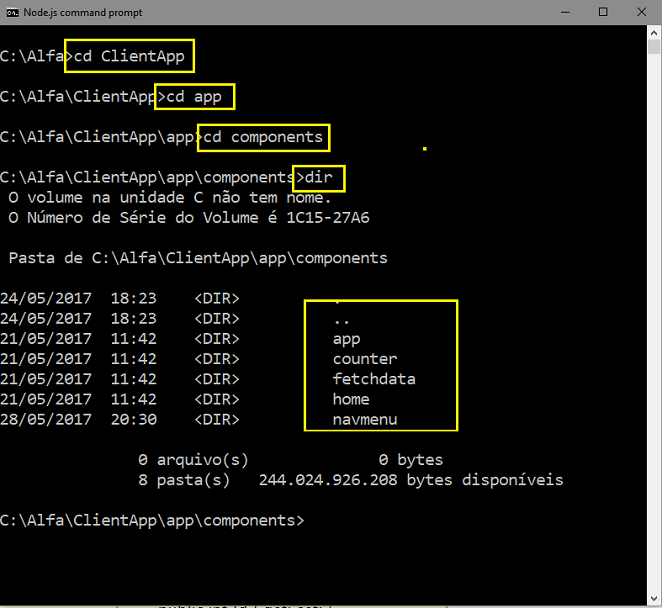
Task: Maximize the Node.js command prompt window
Action: click(x=603, y=12)
